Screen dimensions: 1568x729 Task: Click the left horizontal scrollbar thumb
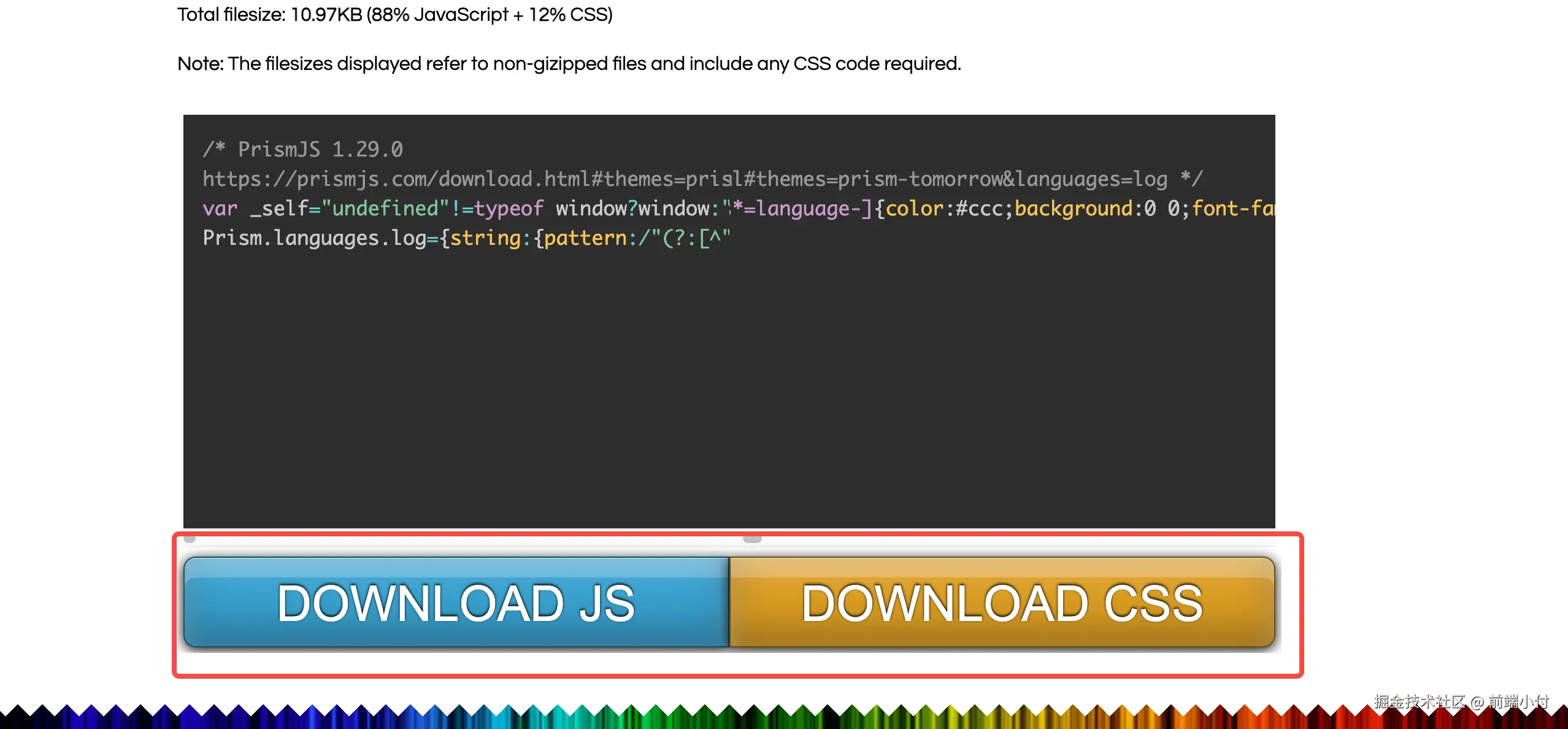190,539
